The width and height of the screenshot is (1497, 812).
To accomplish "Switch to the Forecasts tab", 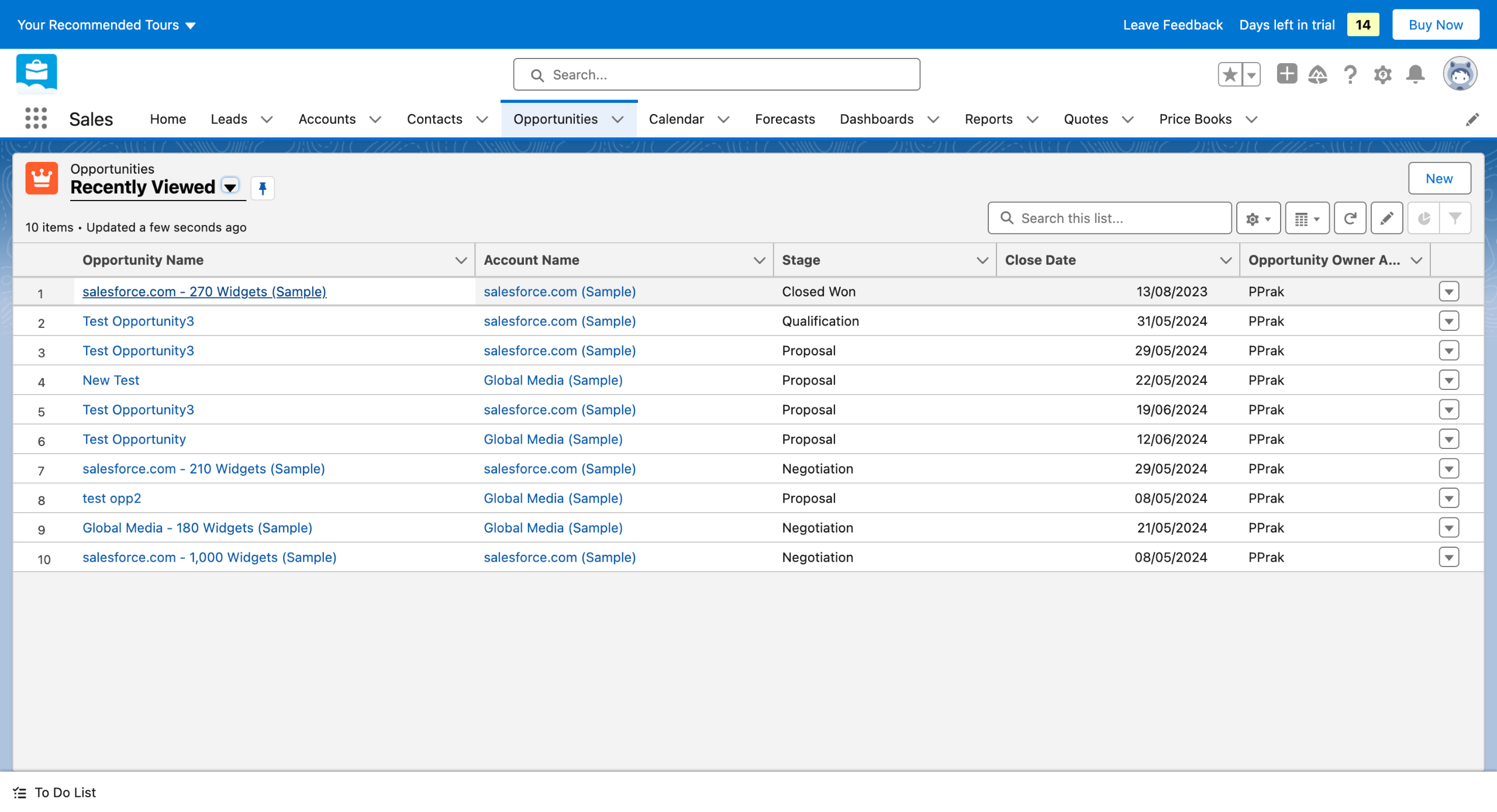I will tap(785, 119).
